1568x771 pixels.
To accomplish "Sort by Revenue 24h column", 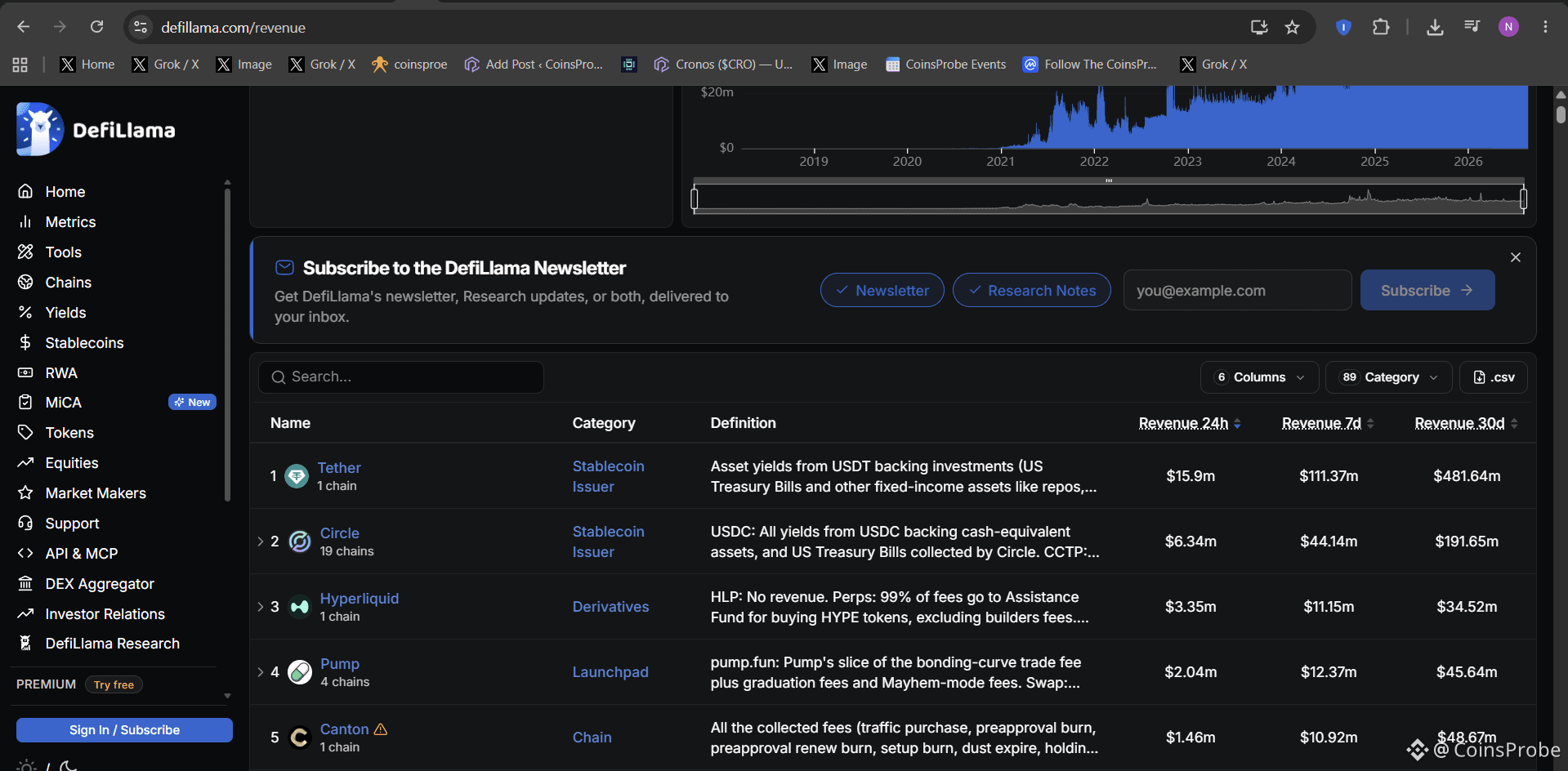I will tap(1190, 423).
